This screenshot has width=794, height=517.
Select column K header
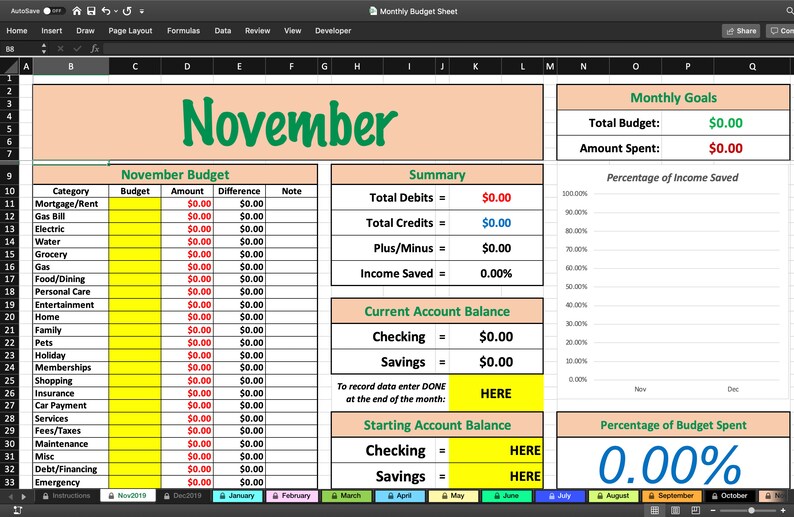tap(475, 66)
